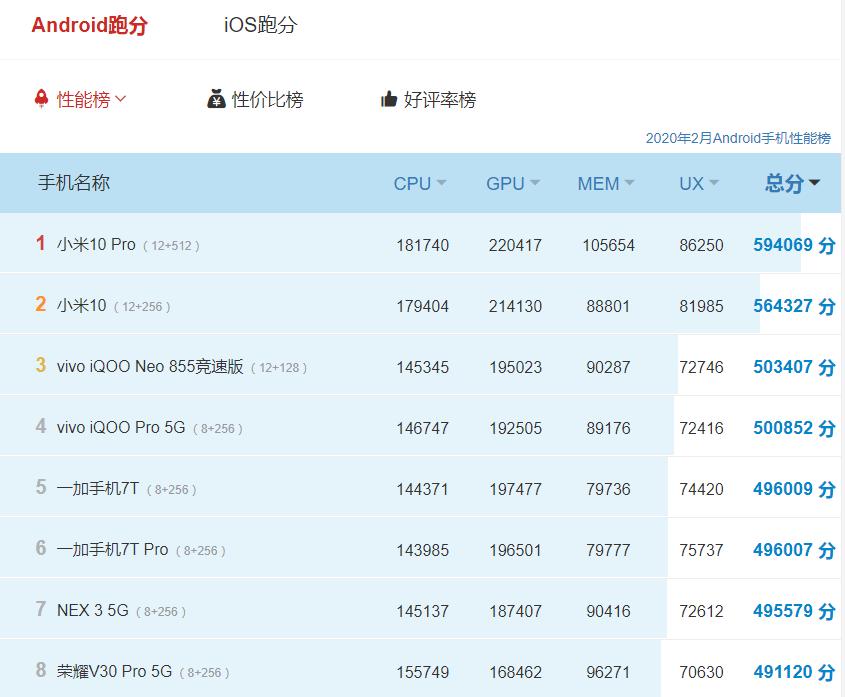Click total score 500852 分
The height and width of the screenshot is (697, 845).
(x=794, y=428)
